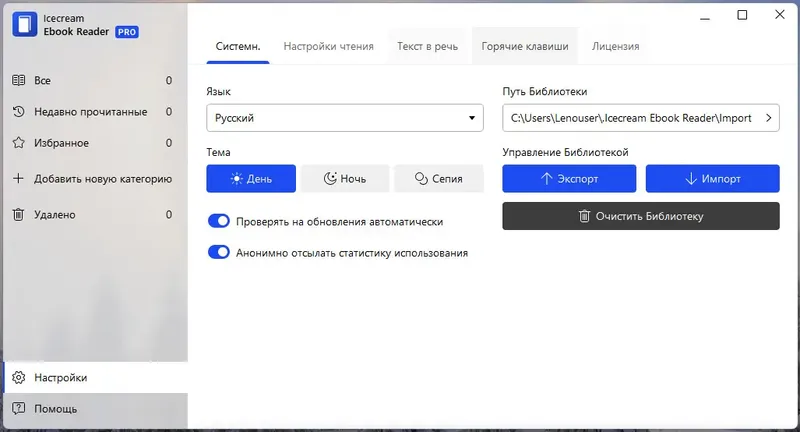
Task: Click the 'Удалено' trash bin icon
Action: pos(19,214)
